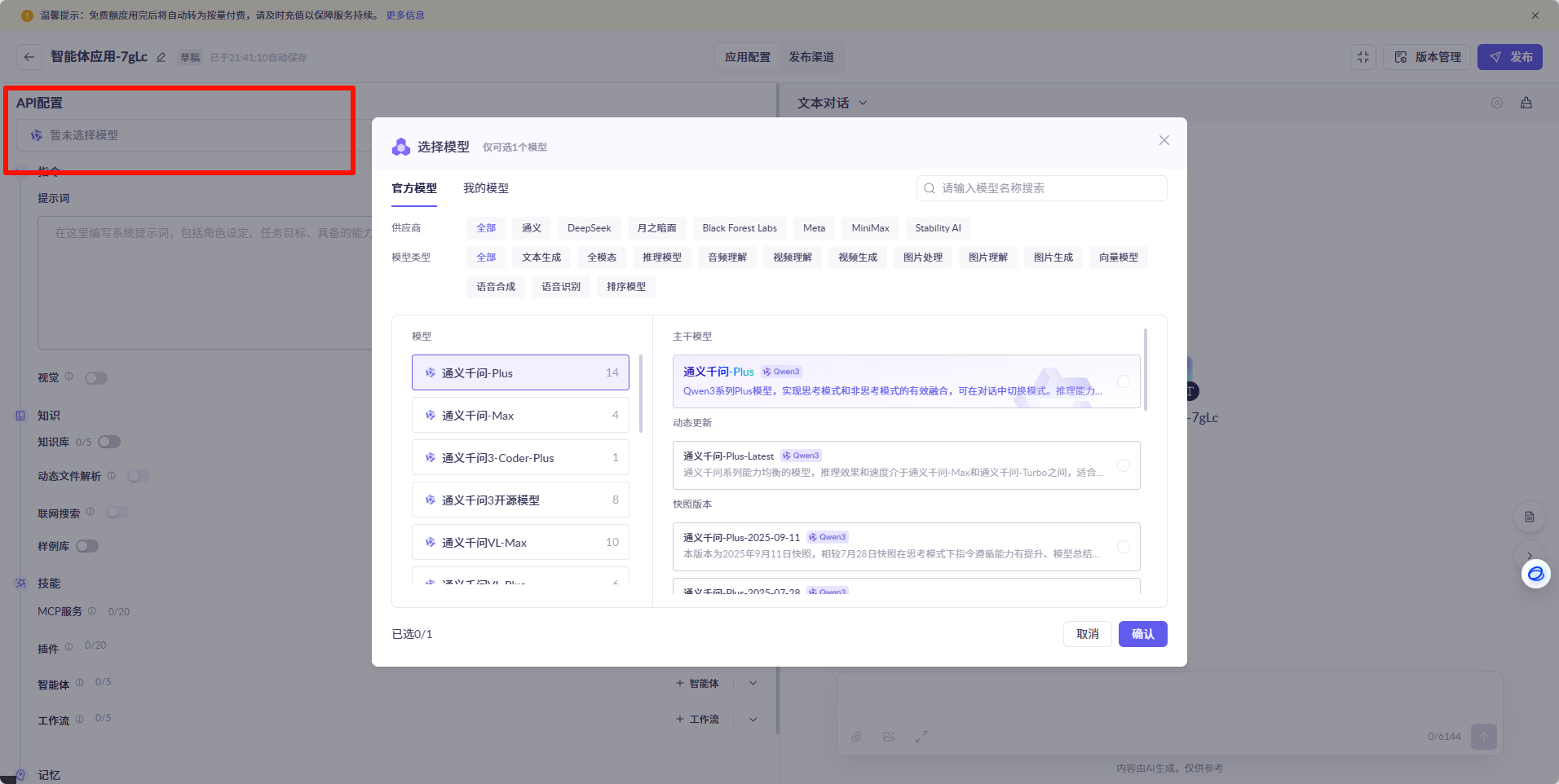Click the expand input icon in the chat box

tap(921, 737)
